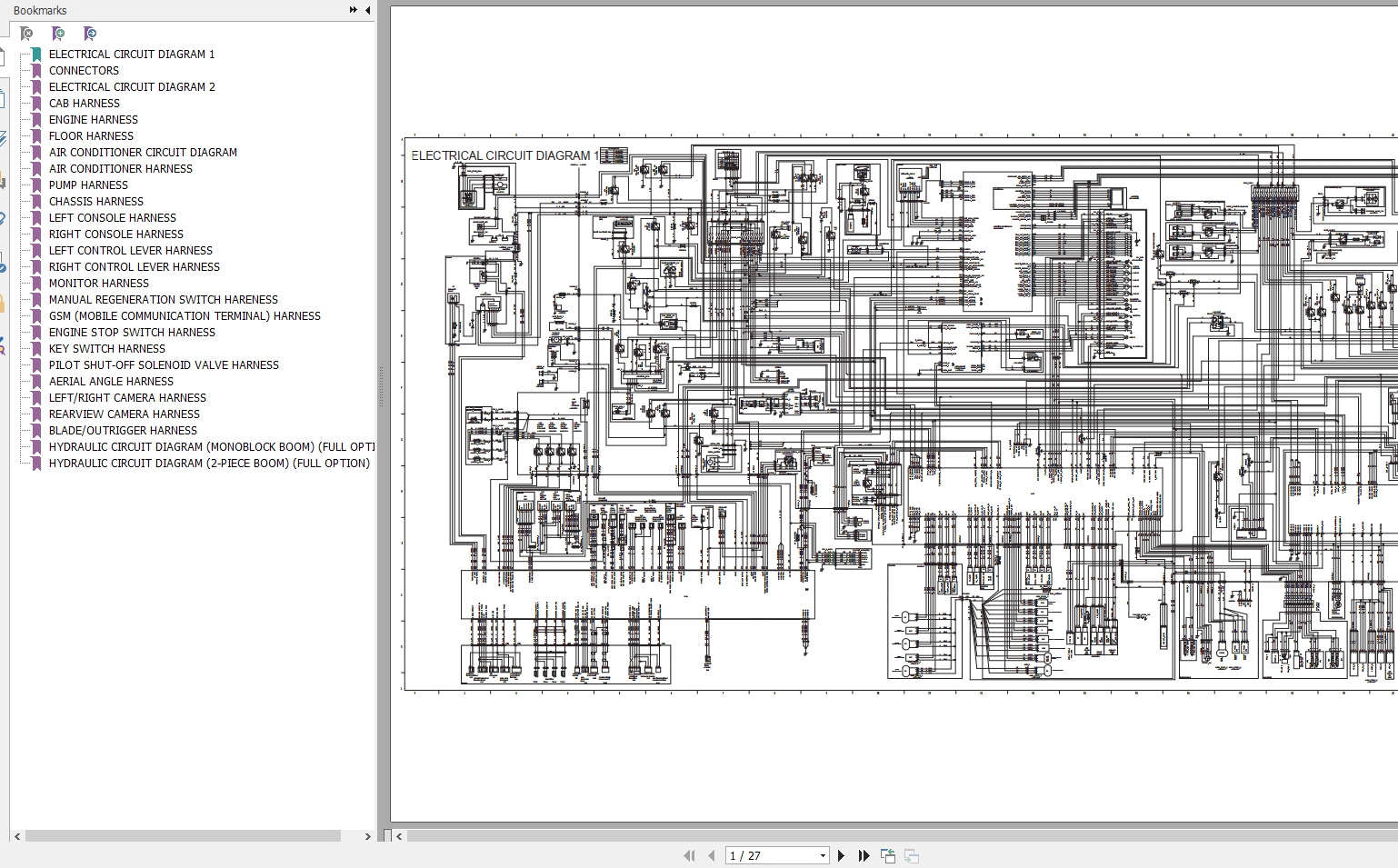Jump to the last page

[864, 855]
